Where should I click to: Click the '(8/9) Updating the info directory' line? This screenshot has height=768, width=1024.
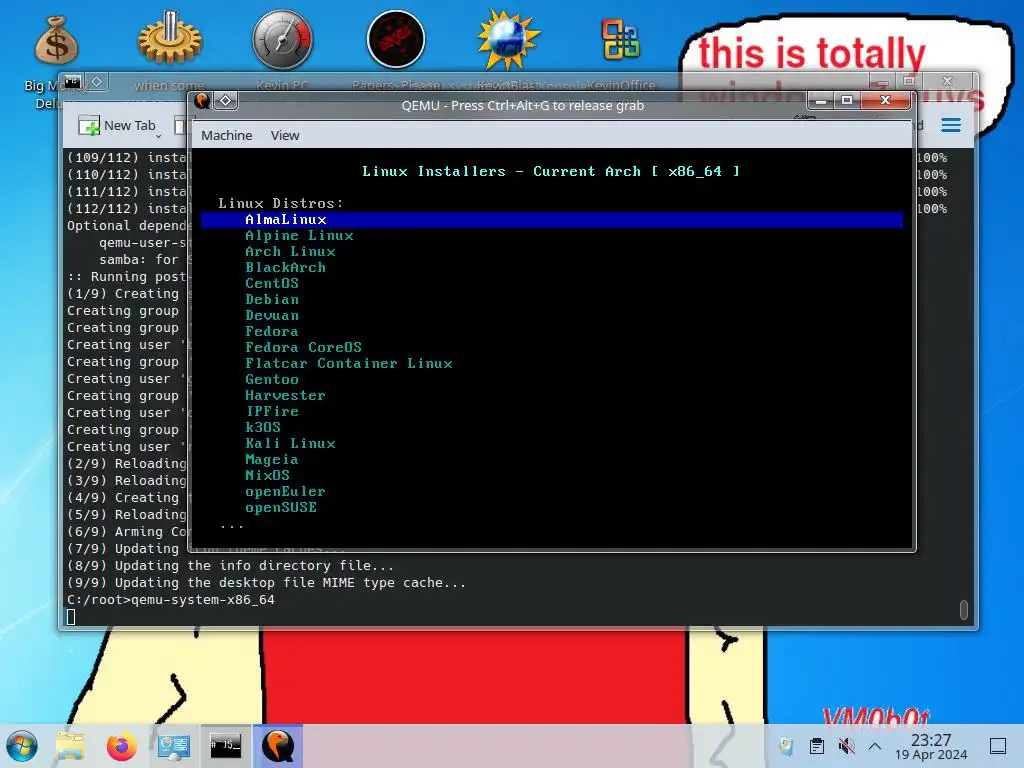pos(231,566)
